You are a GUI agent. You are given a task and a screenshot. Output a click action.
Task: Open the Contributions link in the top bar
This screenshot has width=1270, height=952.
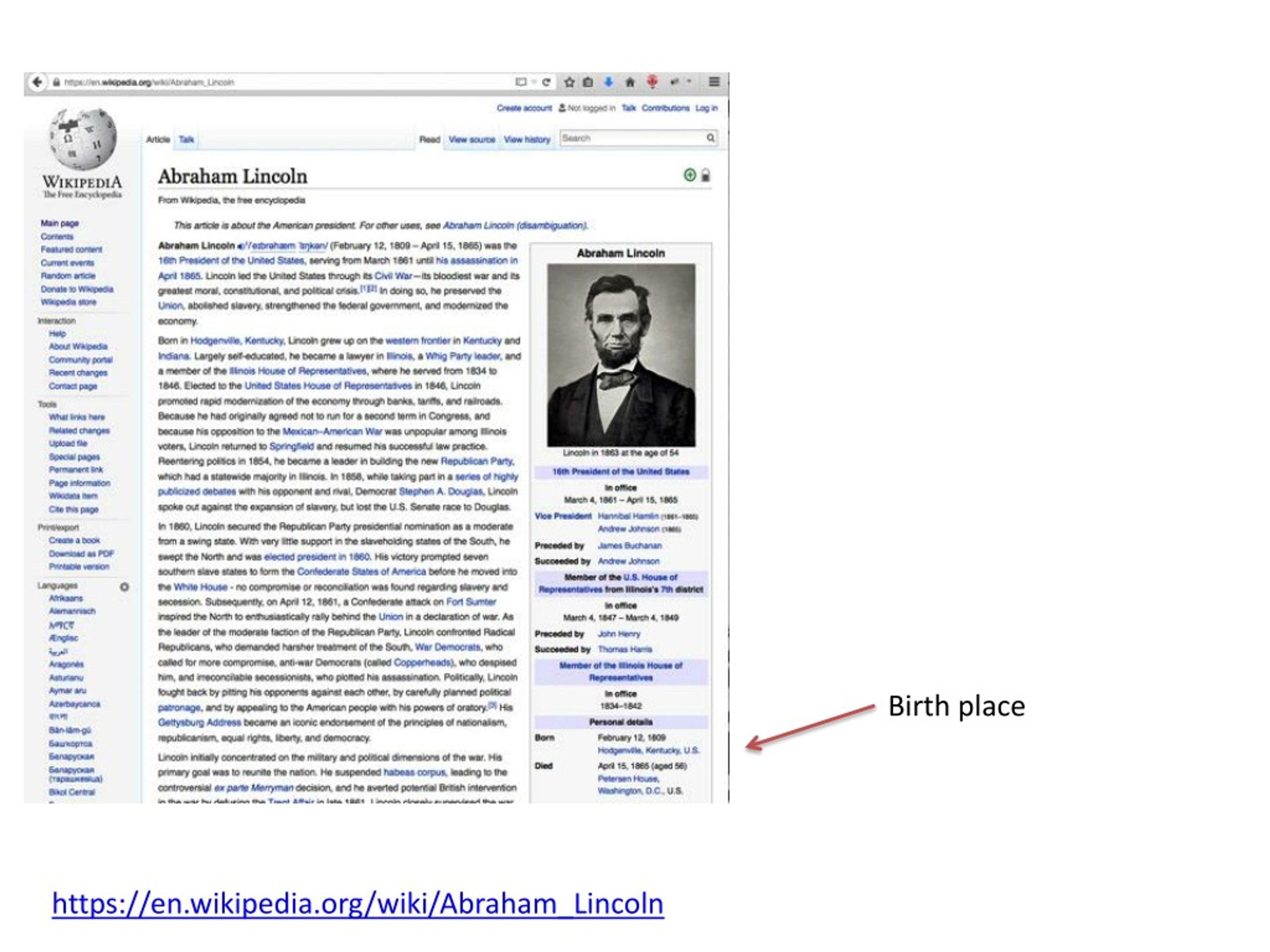665,108
